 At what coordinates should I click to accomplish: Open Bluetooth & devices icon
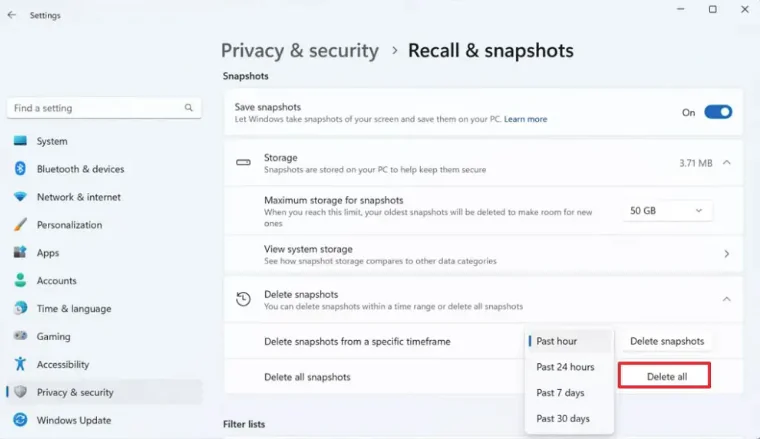(20, 169)
